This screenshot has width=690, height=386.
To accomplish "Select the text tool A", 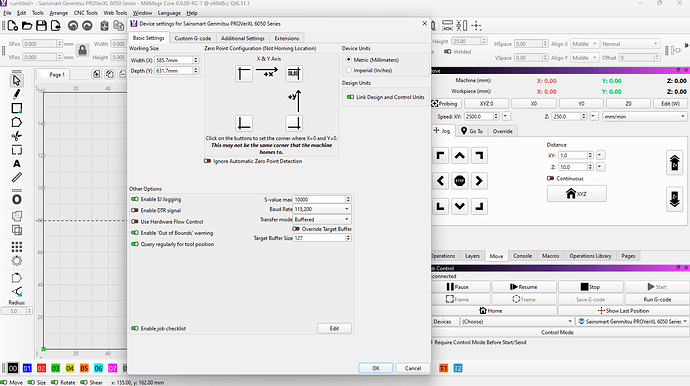I will [x=17, y=164].
